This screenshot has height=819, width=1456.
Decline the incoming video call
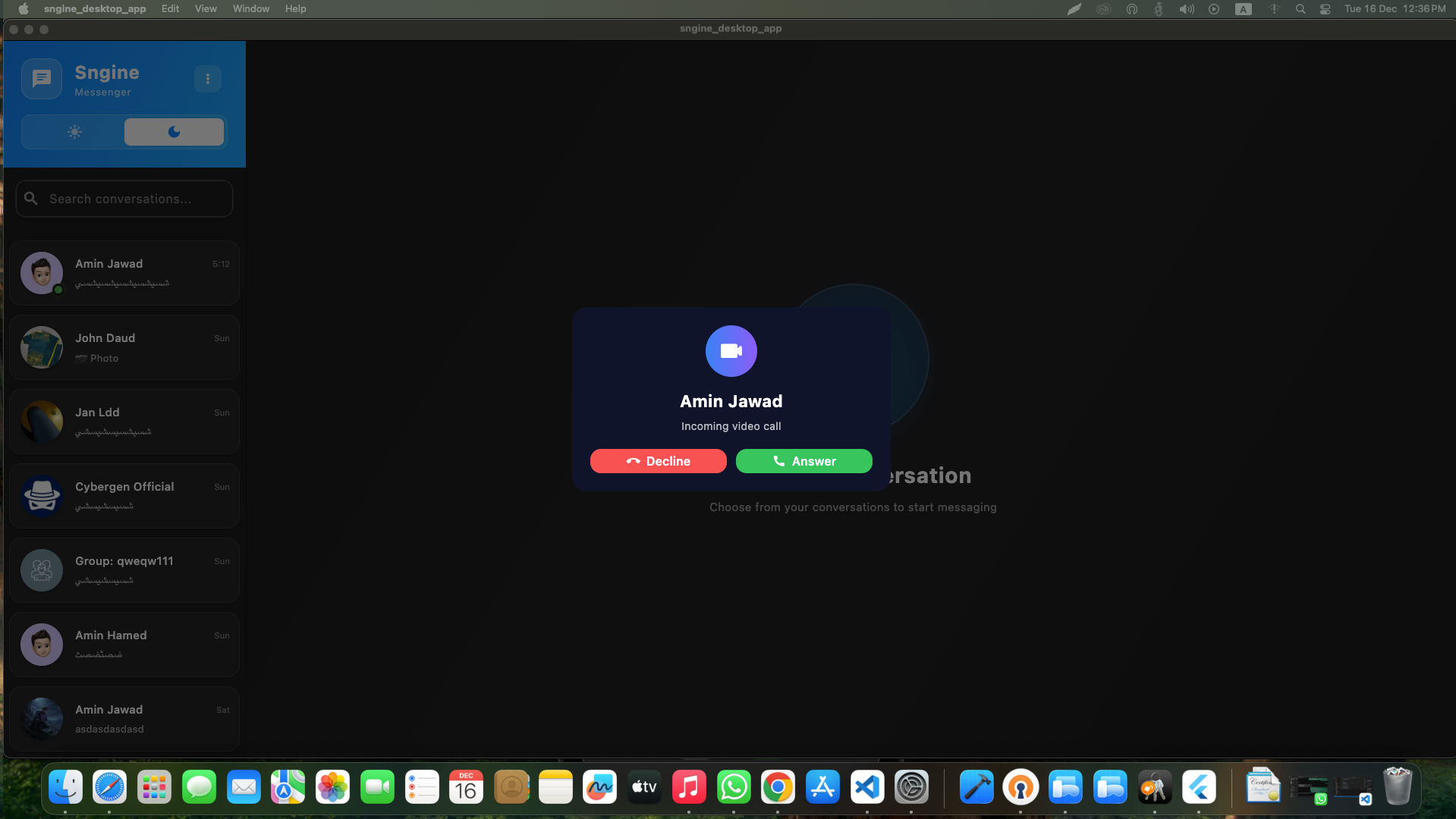(x=658, y=461)
